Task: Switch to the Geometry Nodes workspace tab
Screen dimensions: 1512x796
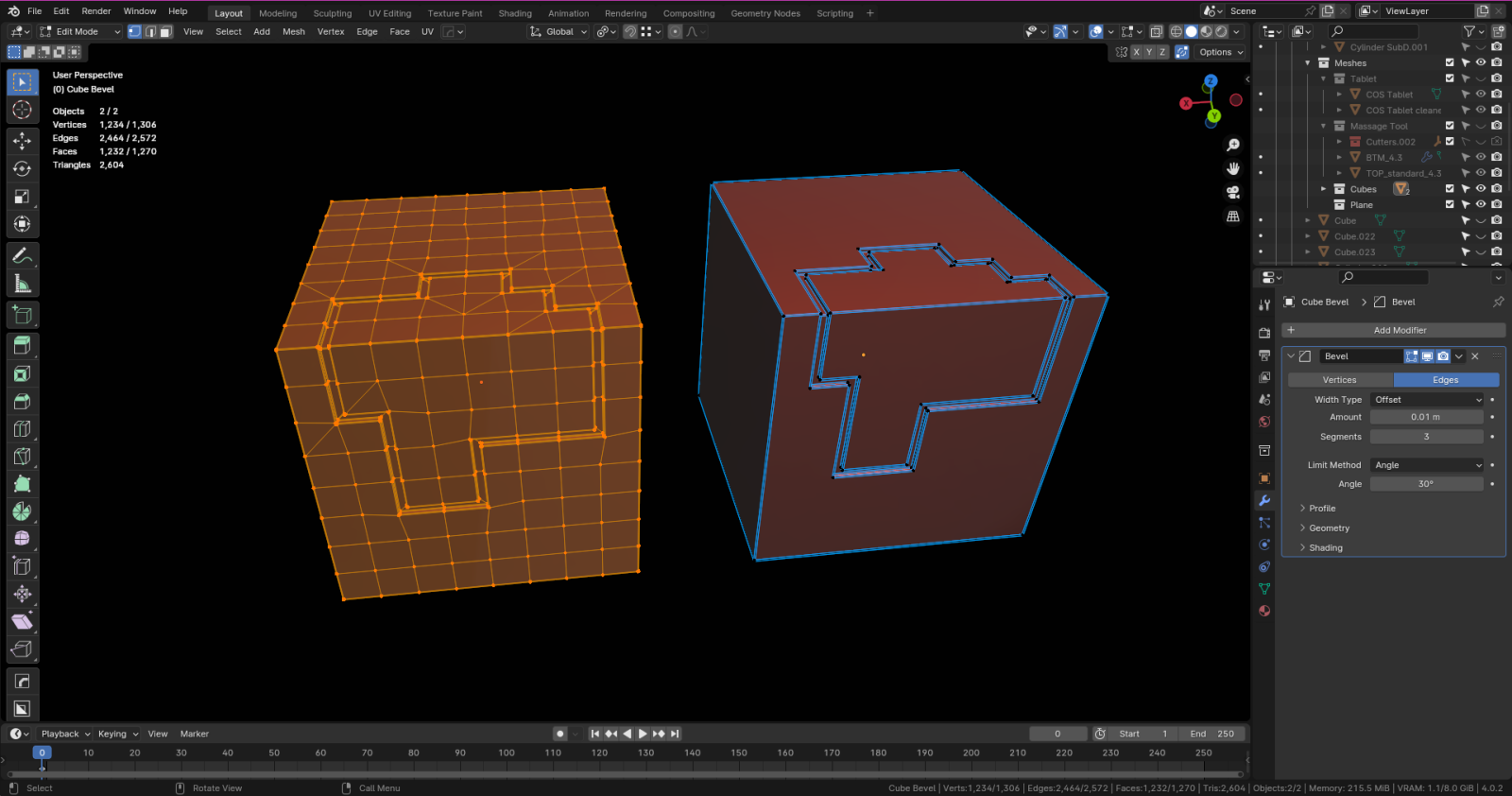Action: pyautogui.click(x=765, y=13)
